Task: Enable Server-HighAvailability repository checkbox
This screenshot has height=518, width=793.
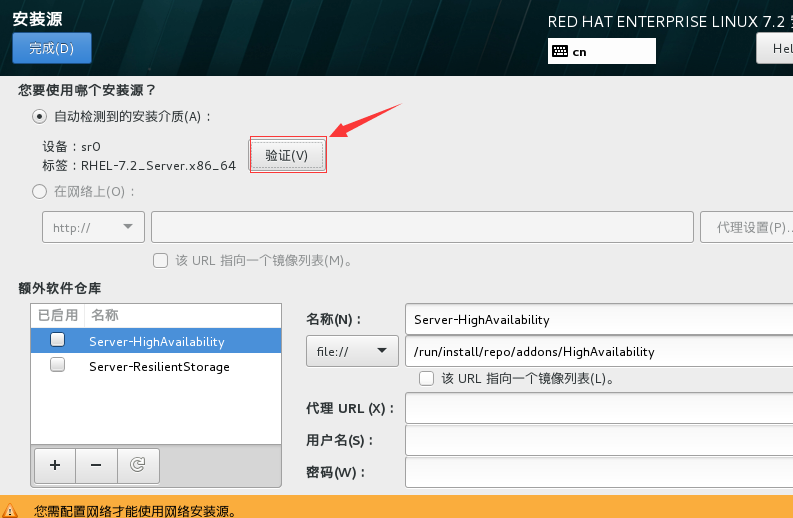Action: [x=58, y=339]
